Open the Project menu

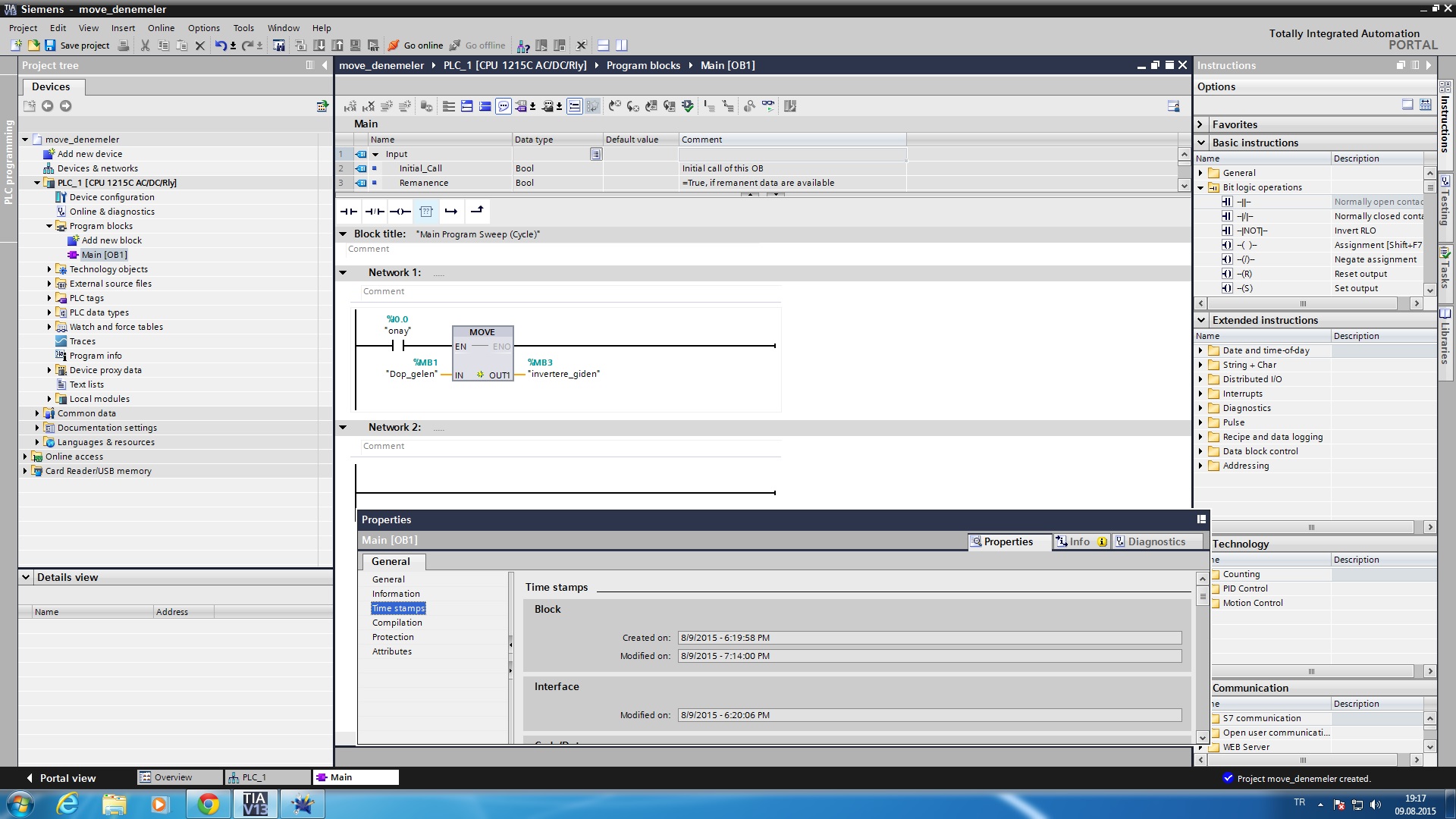coord(23,28)
